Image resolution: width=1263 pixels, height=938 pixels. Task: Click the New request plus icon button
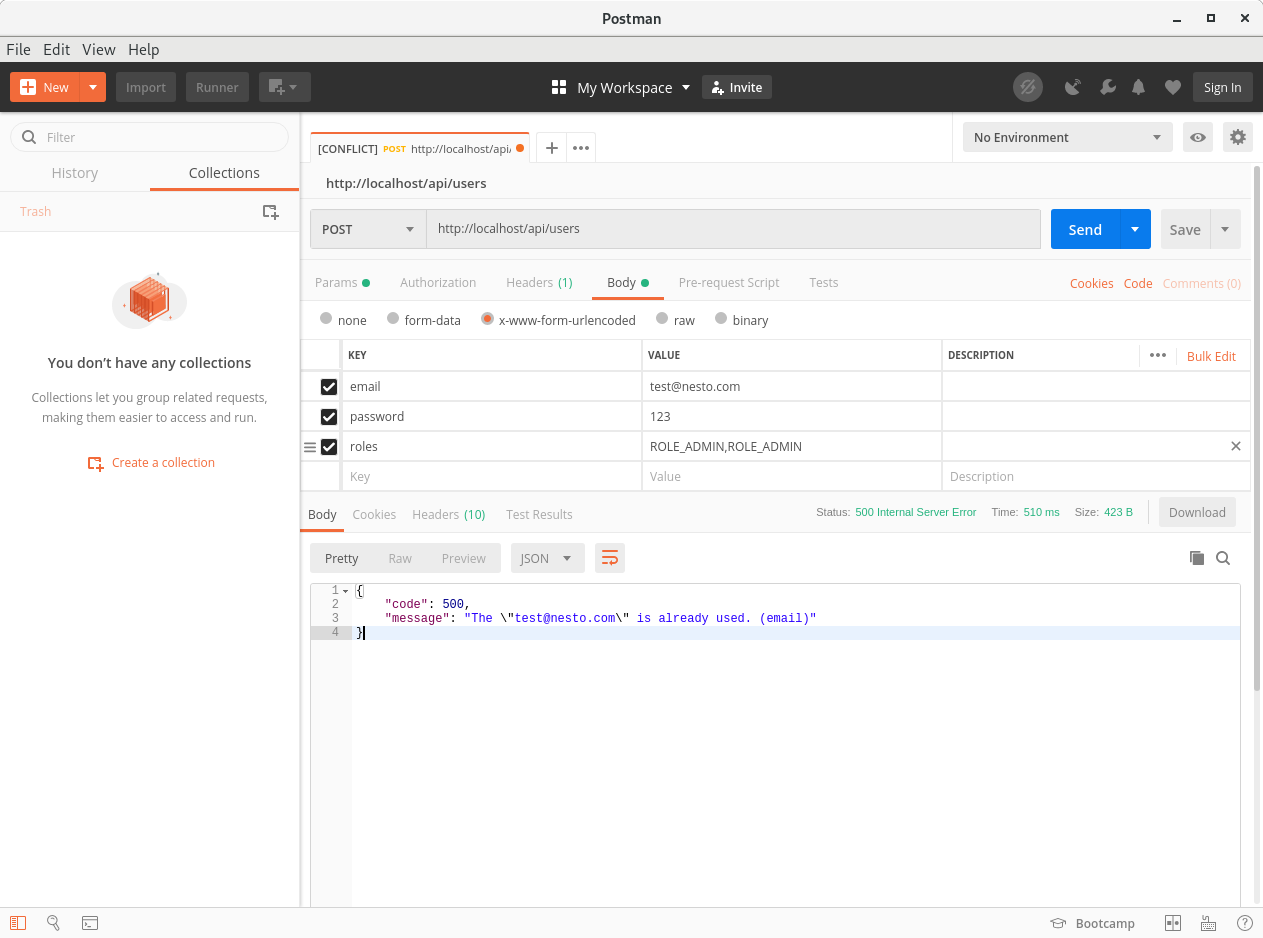tap(44, 87)
